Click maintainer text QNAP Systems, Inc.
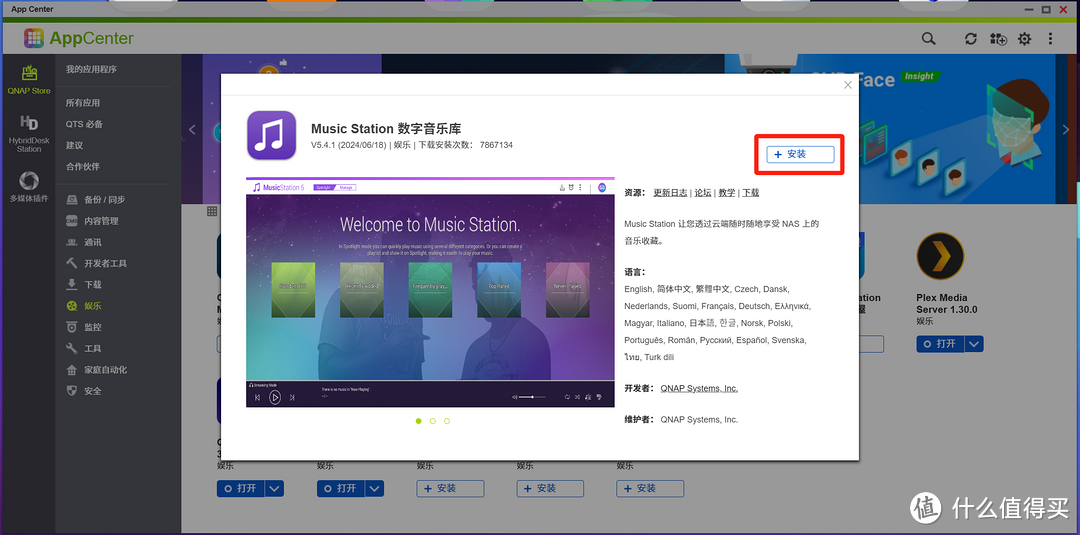Viewport: 1080px width, 535px height. pos(699,419)
